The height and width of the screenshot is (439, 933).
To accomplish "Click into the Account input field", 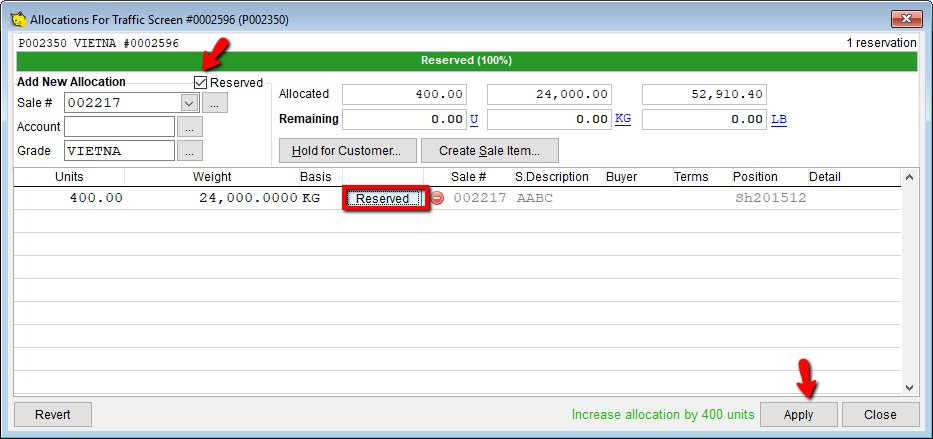I will point(120,127).
